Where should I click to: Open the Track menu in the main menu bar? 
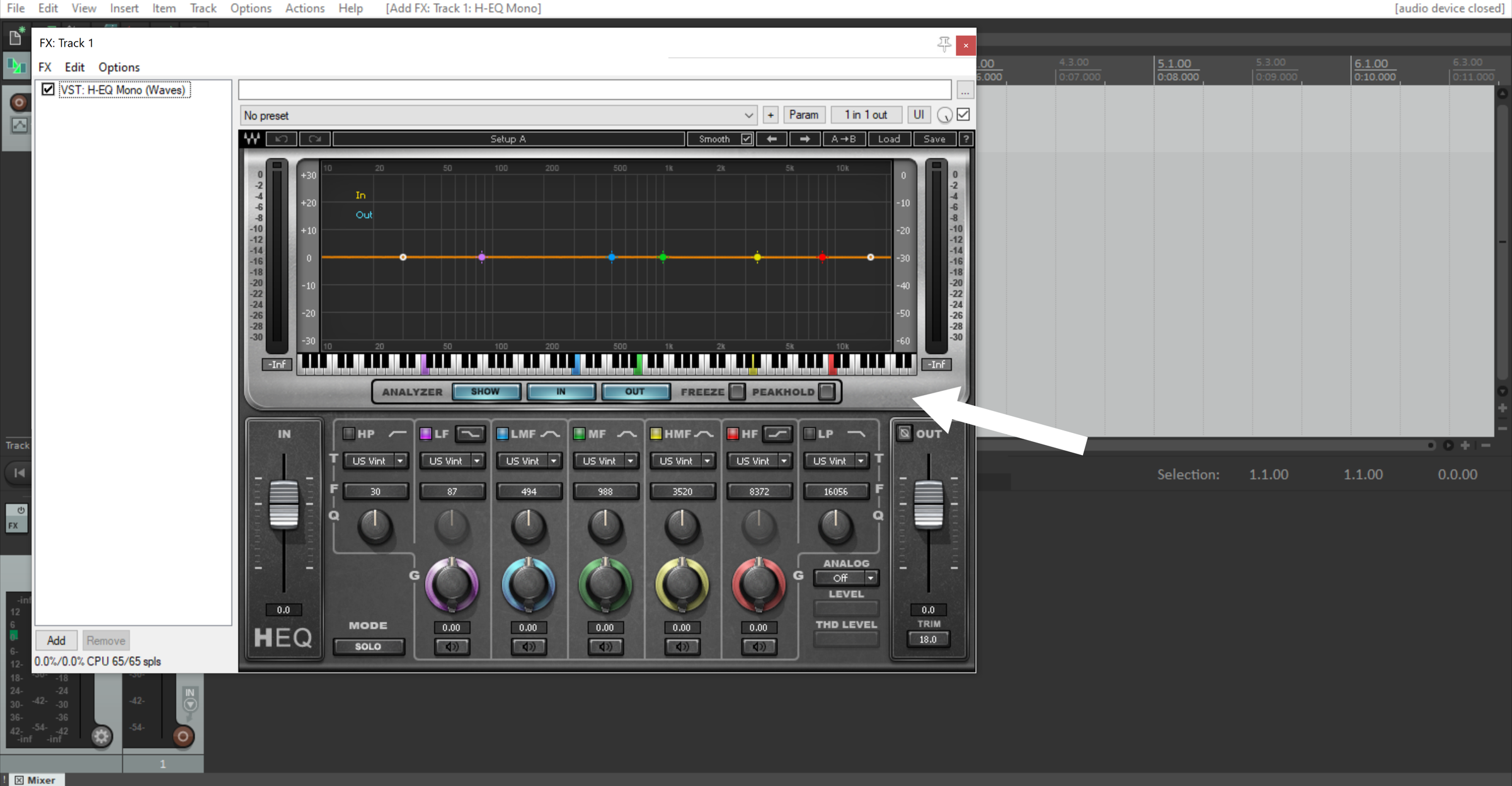pos(203,8)
